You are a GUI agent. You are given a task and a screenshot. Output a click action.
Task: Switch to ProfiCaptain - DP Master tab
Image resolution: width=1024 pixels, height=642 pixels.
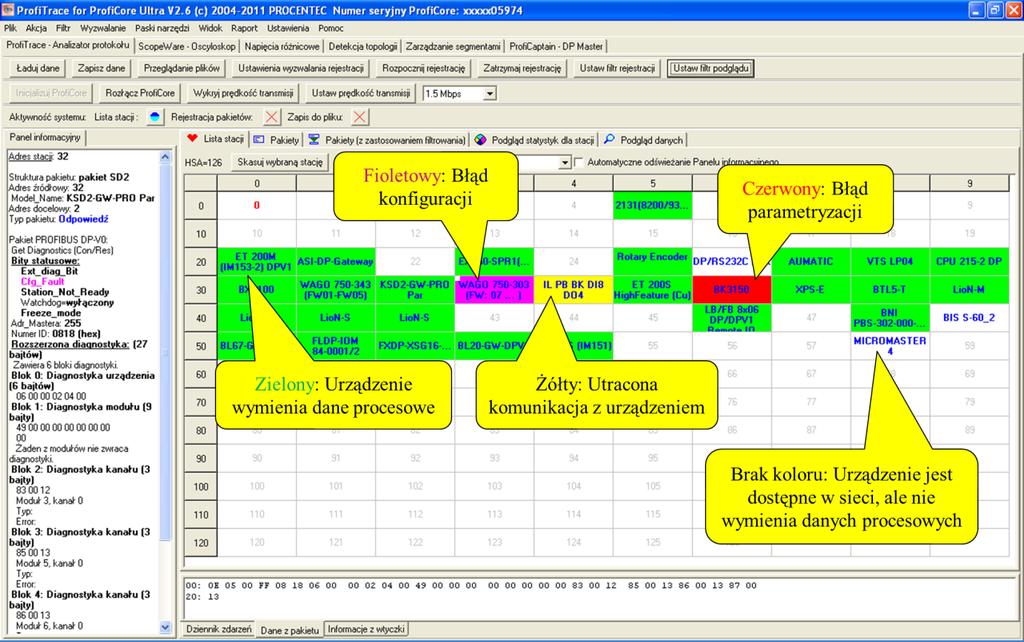tap(556, 46)
